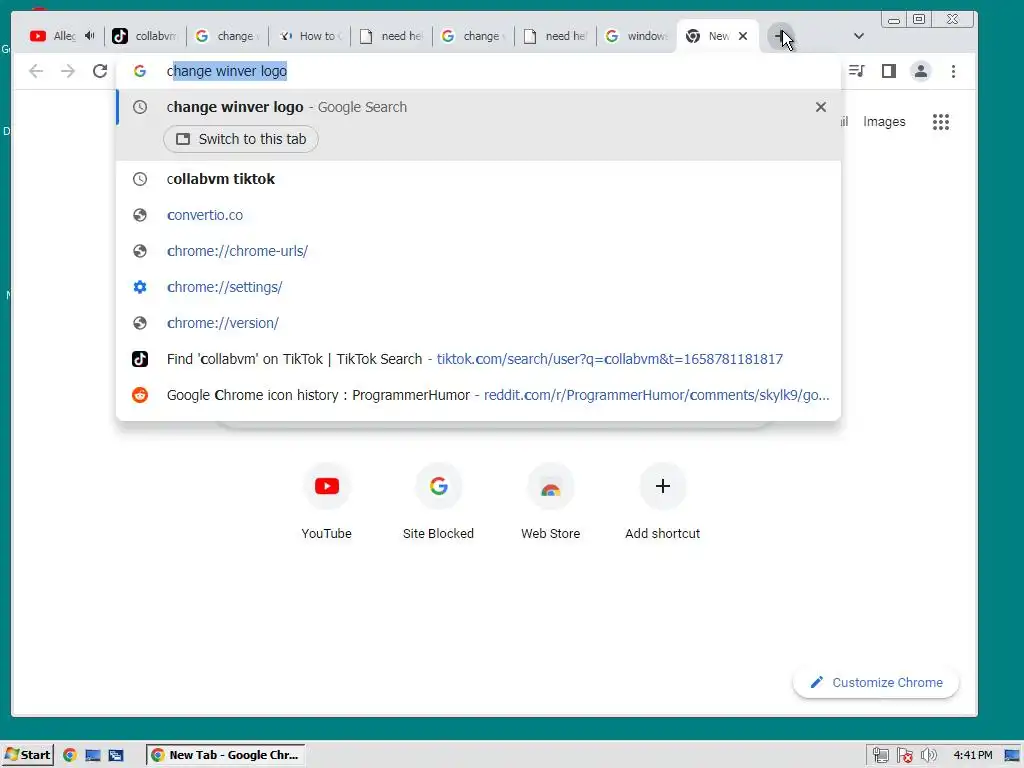The height and width of the screenshot is (768, 1024).
Task: Close the New Tab tab
Action: pos(743,36)
